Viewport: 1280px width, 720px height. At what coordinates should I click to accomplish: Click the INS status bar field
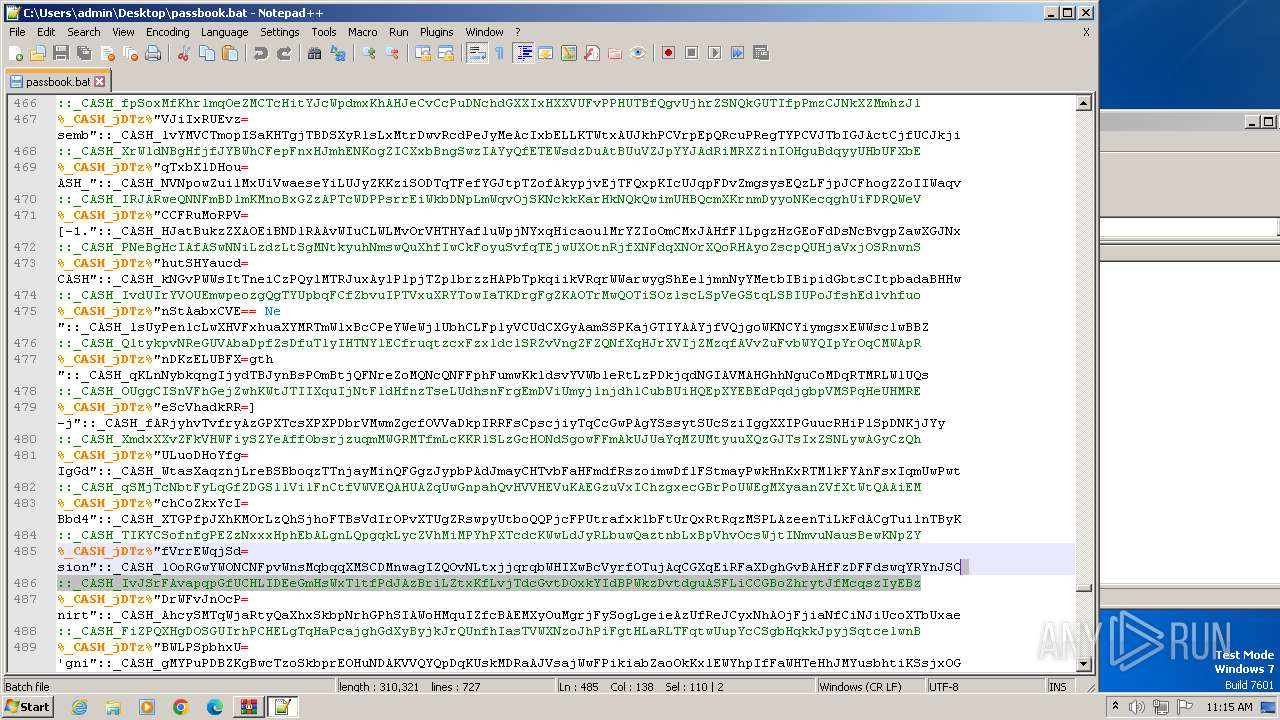click(x=1058, y=687)
